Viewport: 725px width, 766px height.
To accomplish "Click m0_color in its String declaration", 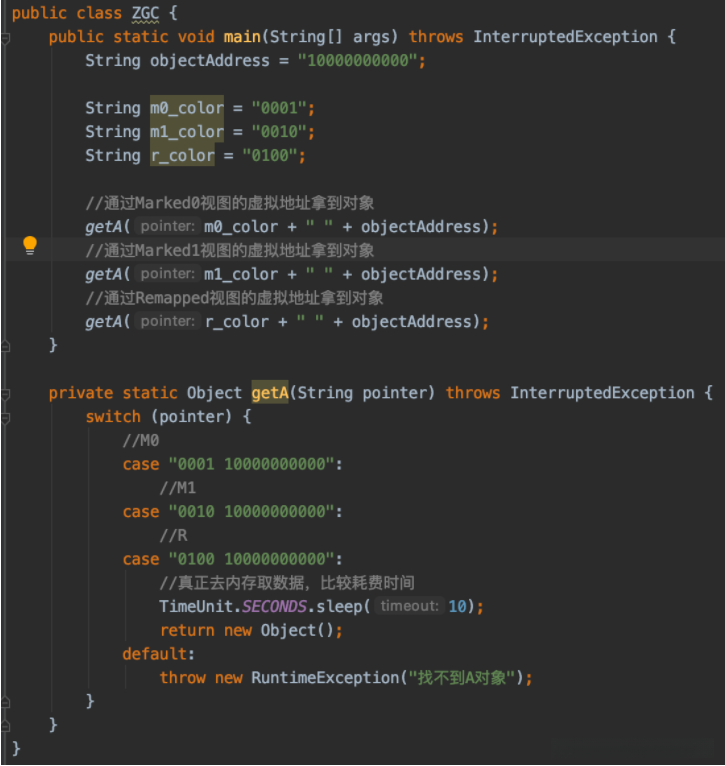I will (187, 108).
